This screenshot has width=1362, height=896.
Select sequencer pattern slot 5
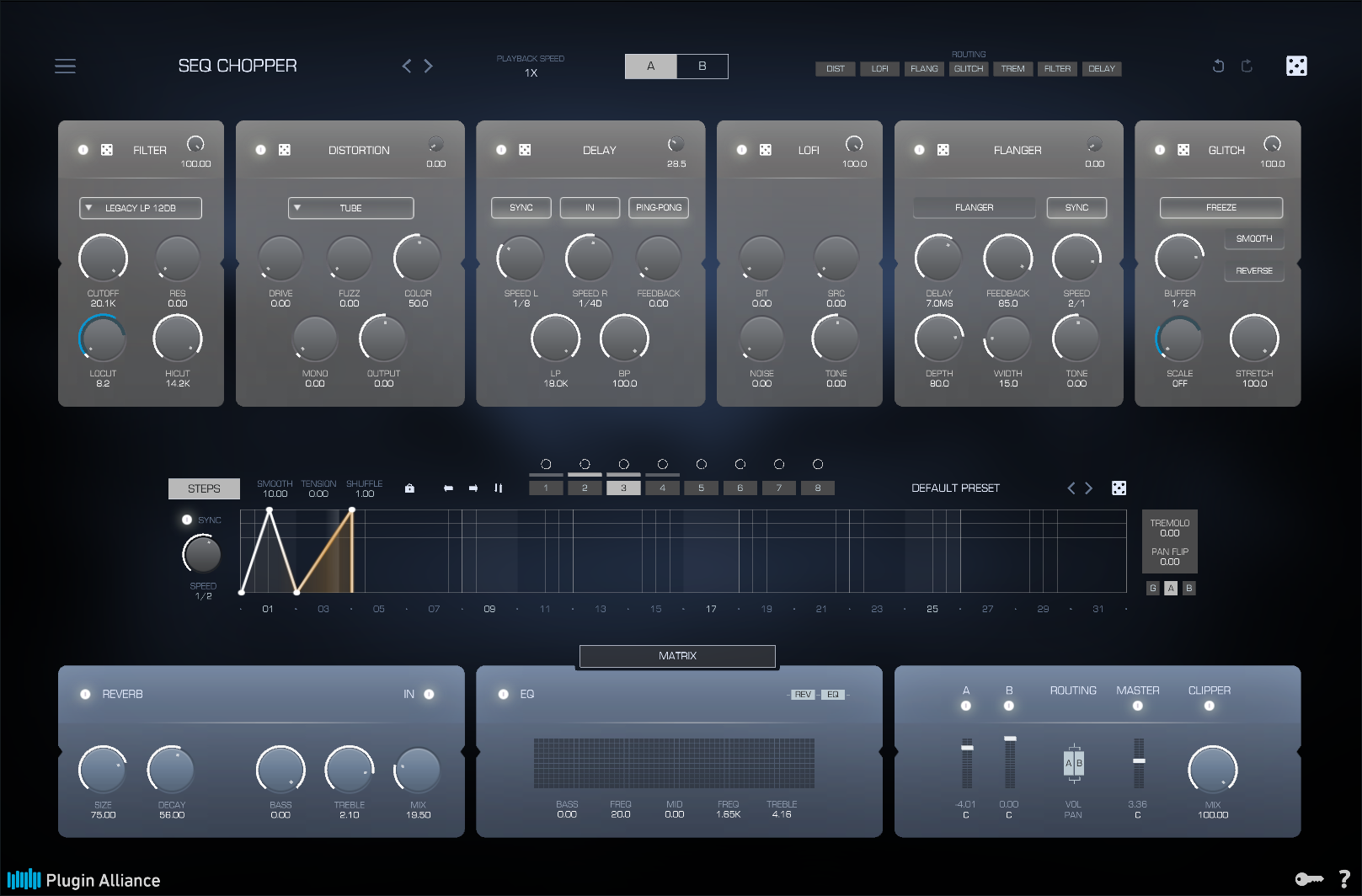click(701, 488)
